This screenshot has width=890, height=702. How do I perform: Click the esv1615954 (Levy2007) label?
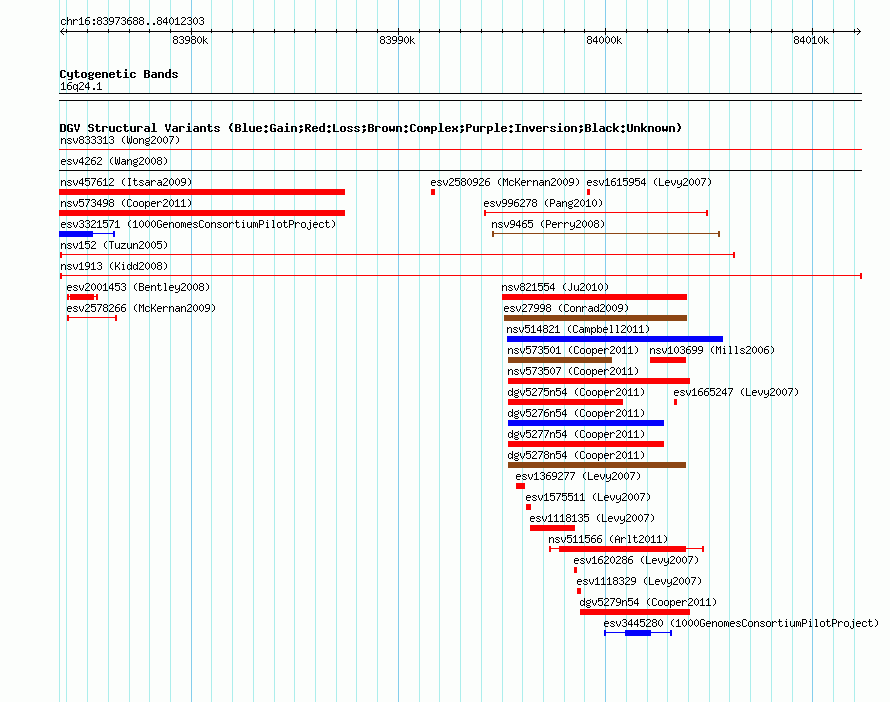point(649,182)
